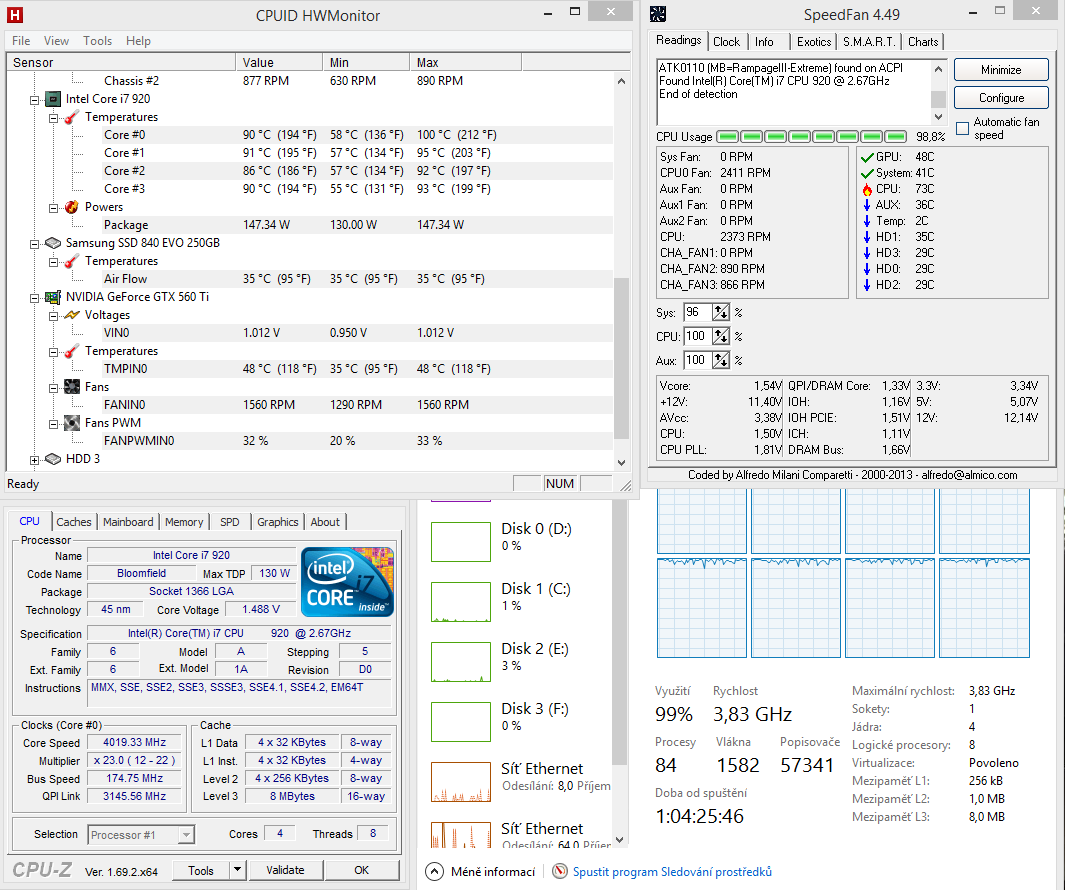
Task: Switch to the S.M.A.R.T. tab in SpeedFan
Action: (869, 42)
